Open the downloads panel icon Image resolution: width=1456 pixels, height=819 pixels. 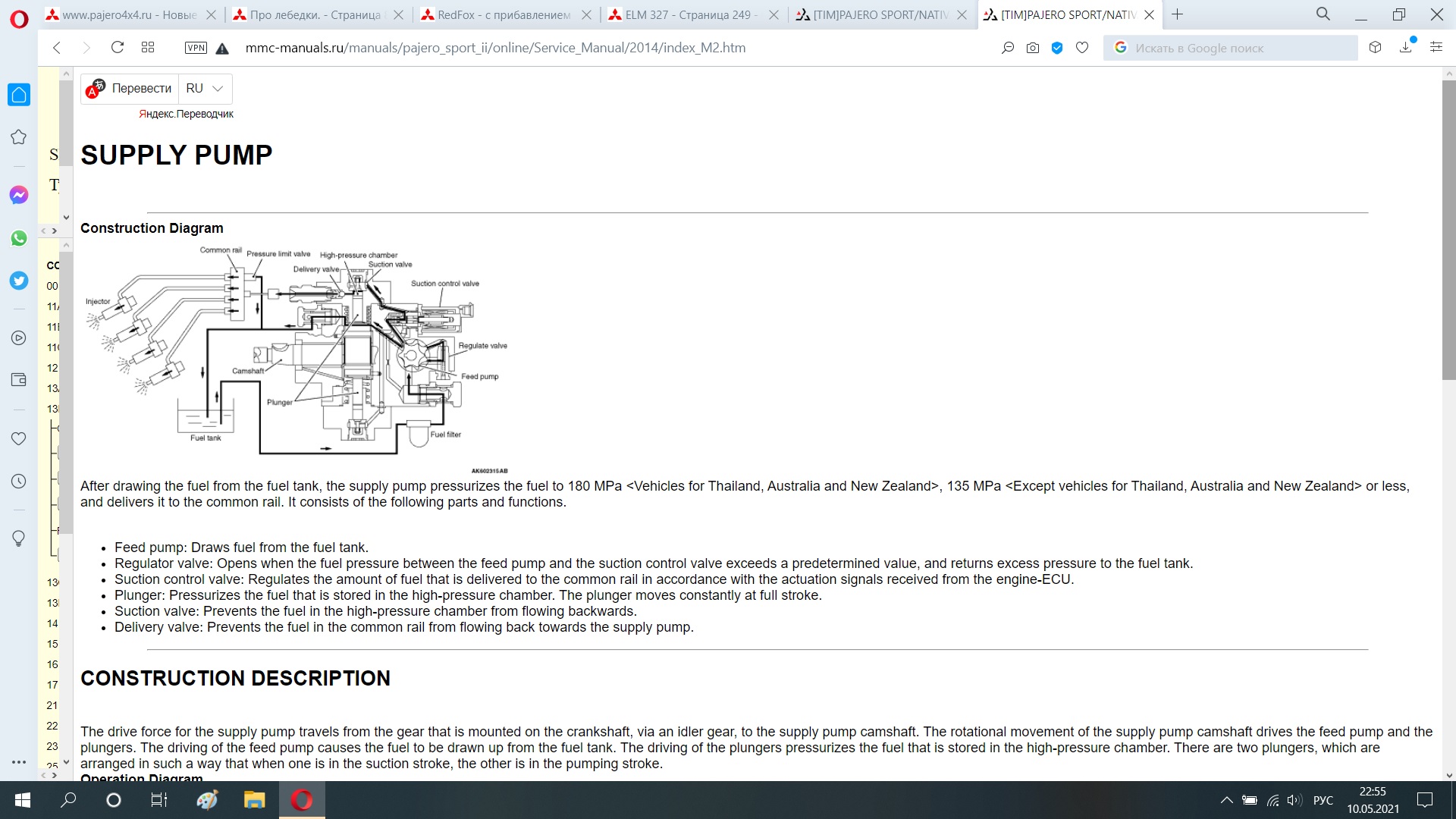tap(1406, 48)
